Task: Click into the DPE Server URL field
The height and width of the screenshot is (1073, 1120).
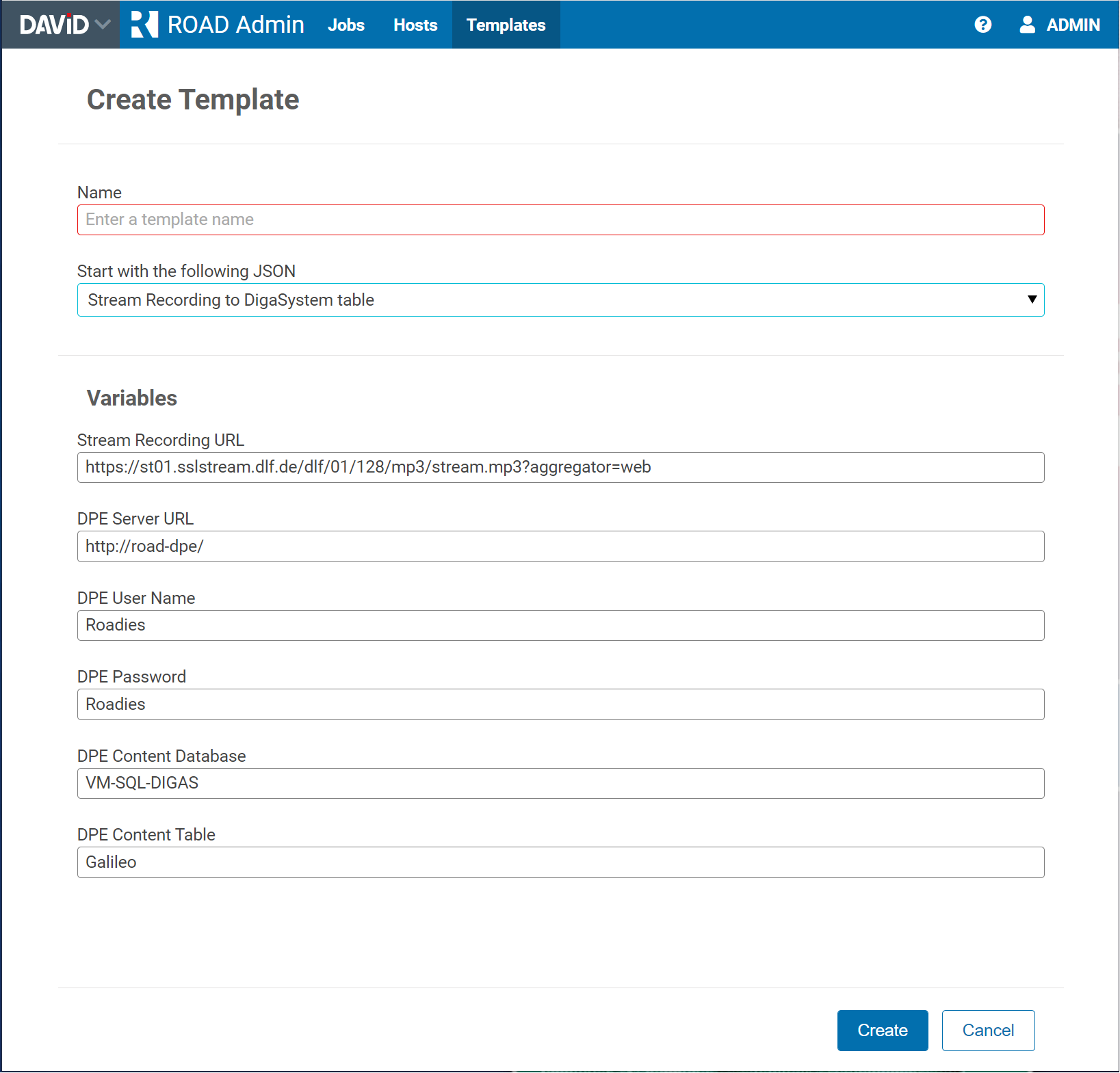Action: click(560, 546)
